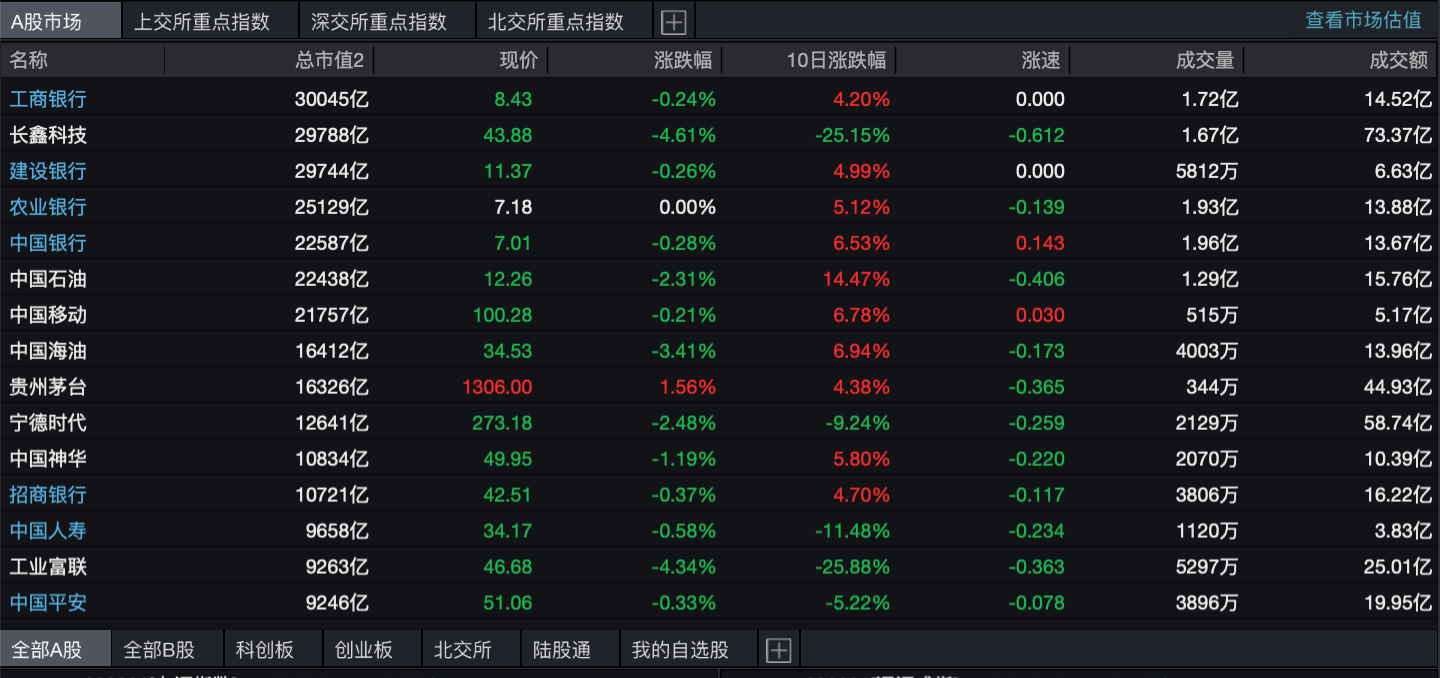
Task: Open the 中国人寿 stock link
Action: point(48,531)
